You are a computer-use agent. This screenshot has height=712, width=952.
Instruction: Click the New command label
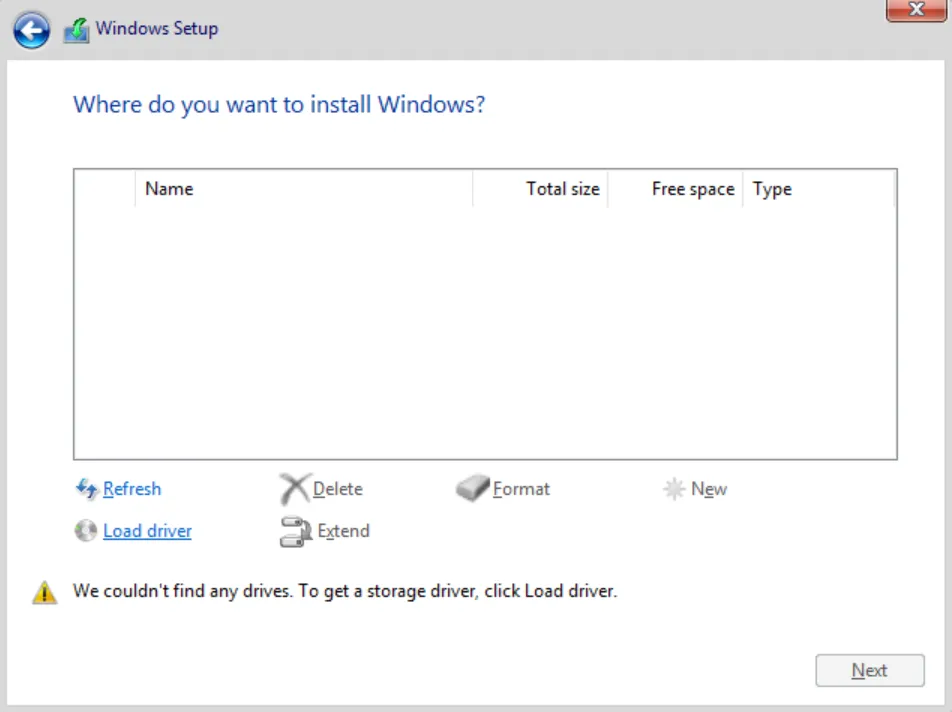(709, 488)
